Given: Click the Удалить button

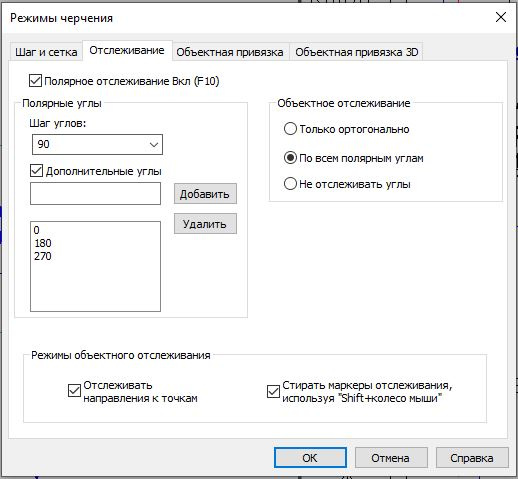Looking at the screenshot, I should click(205, 224).
